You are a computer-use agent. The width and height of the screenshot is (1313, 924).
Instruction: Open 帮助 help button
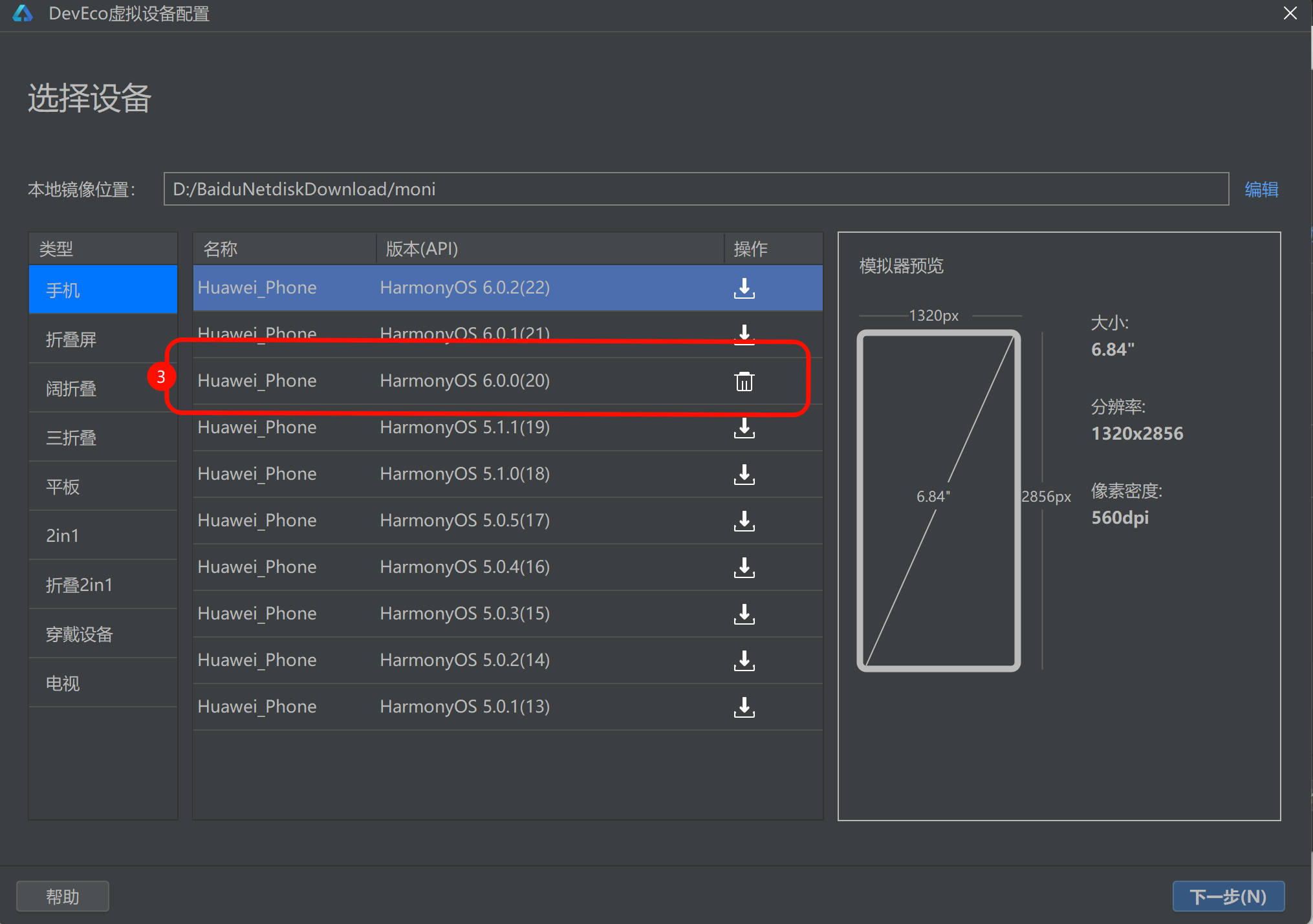62,896
